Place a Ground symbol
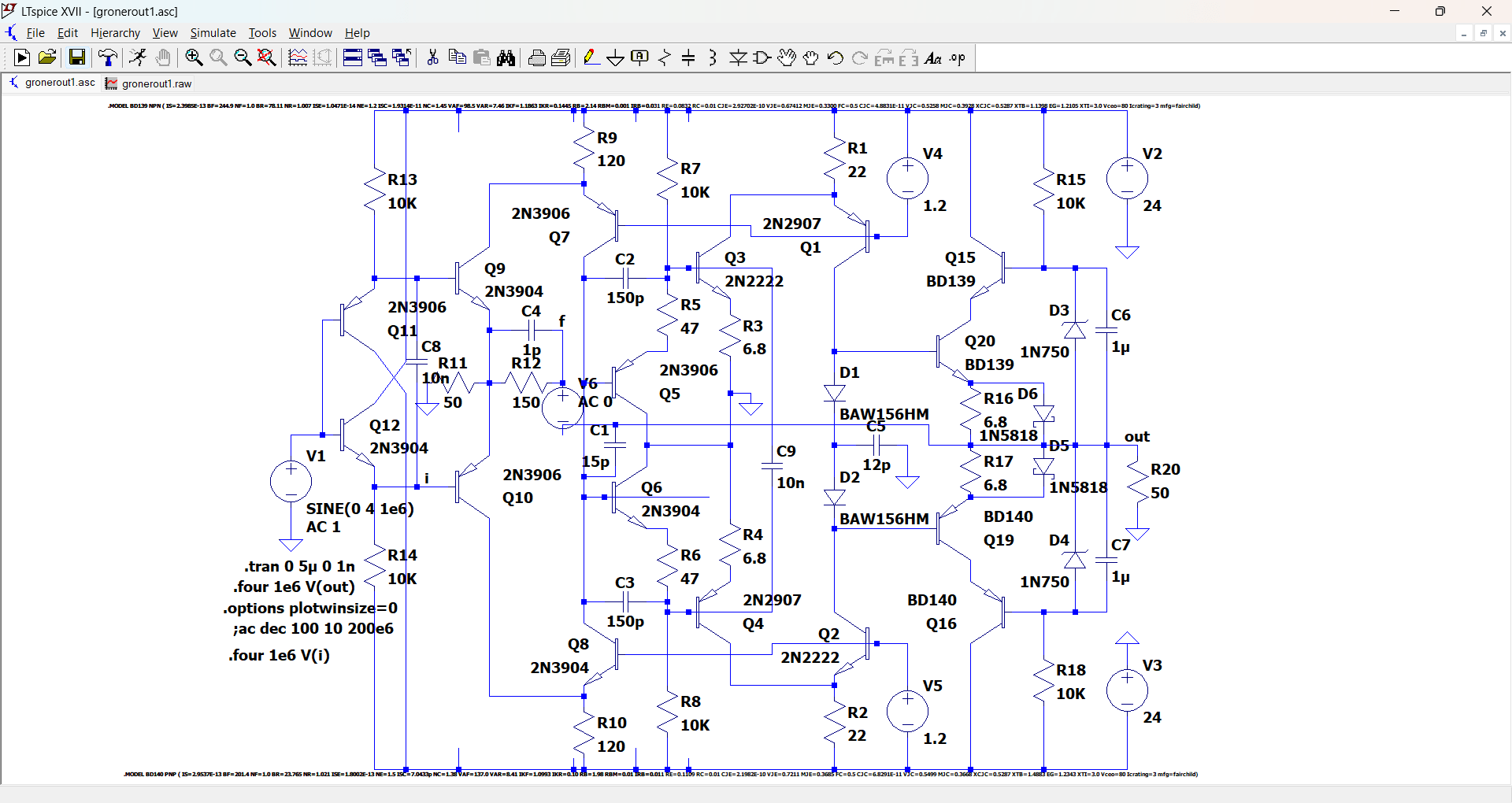Screen dimensions: 1512x803 click(616, 57)
